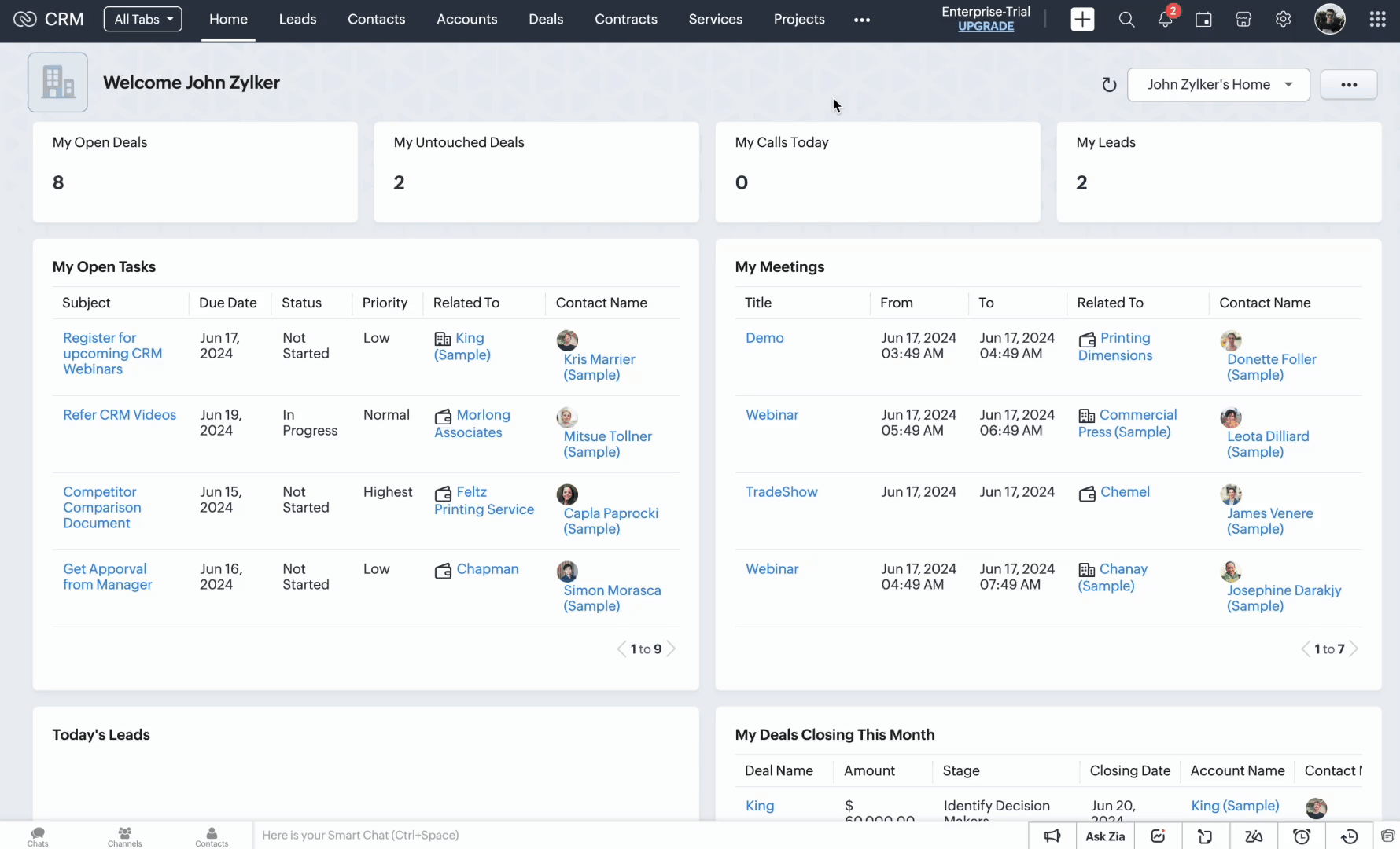Switch to the Deals tab
The width and height of the screenshot is (1400, 849).
546,20
